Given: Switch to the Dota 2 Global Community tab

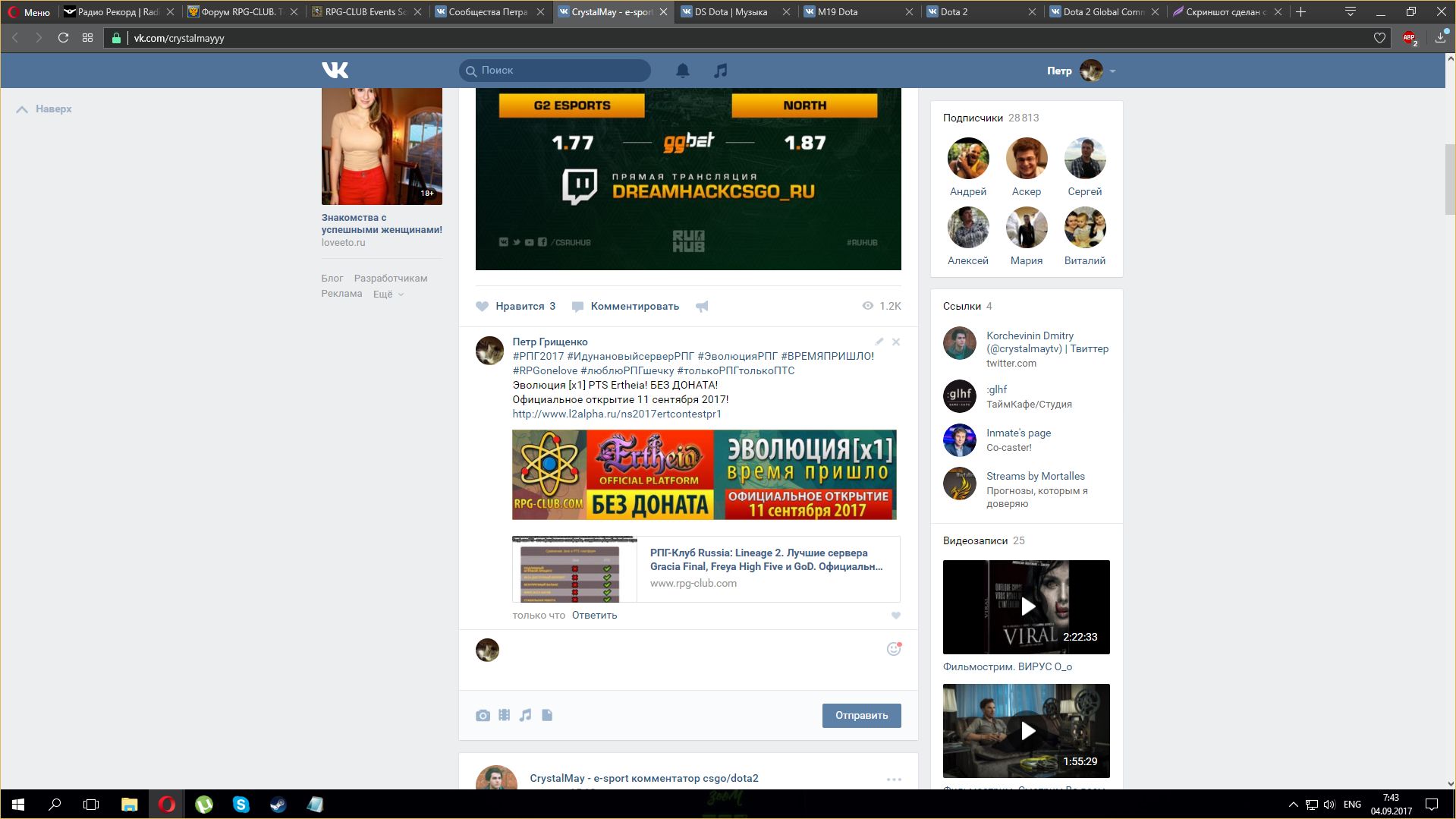Looking at the screenshot, I should [x=1103, y=11].
